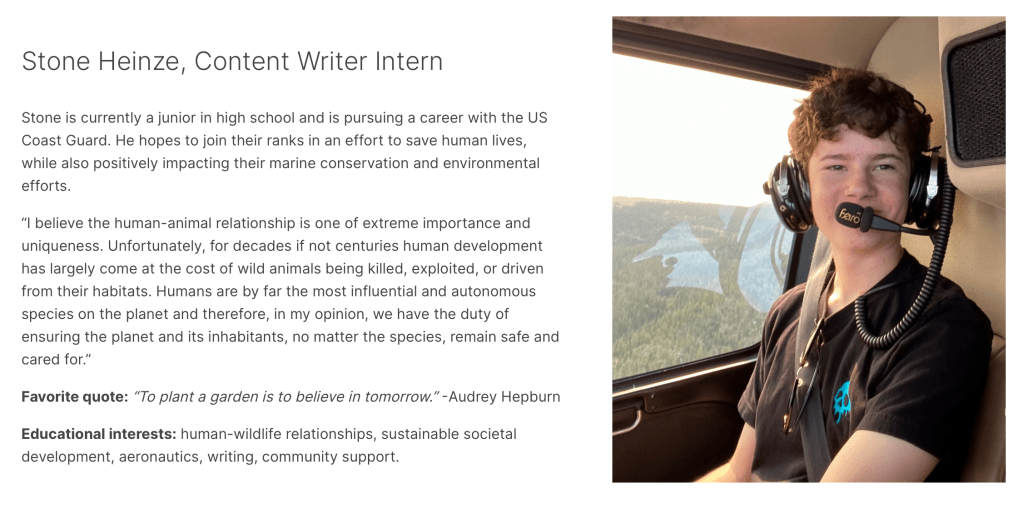Click the "Audrey Hepburn" attribution

(x=505, y=397)
